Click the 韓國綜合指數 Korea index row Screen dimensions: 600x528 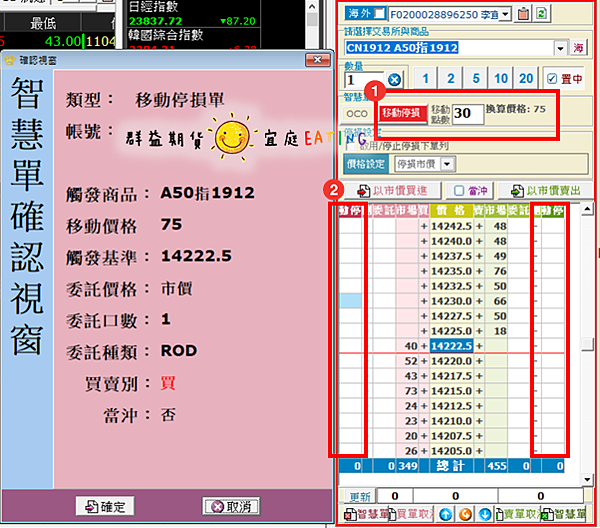[193, 38]
